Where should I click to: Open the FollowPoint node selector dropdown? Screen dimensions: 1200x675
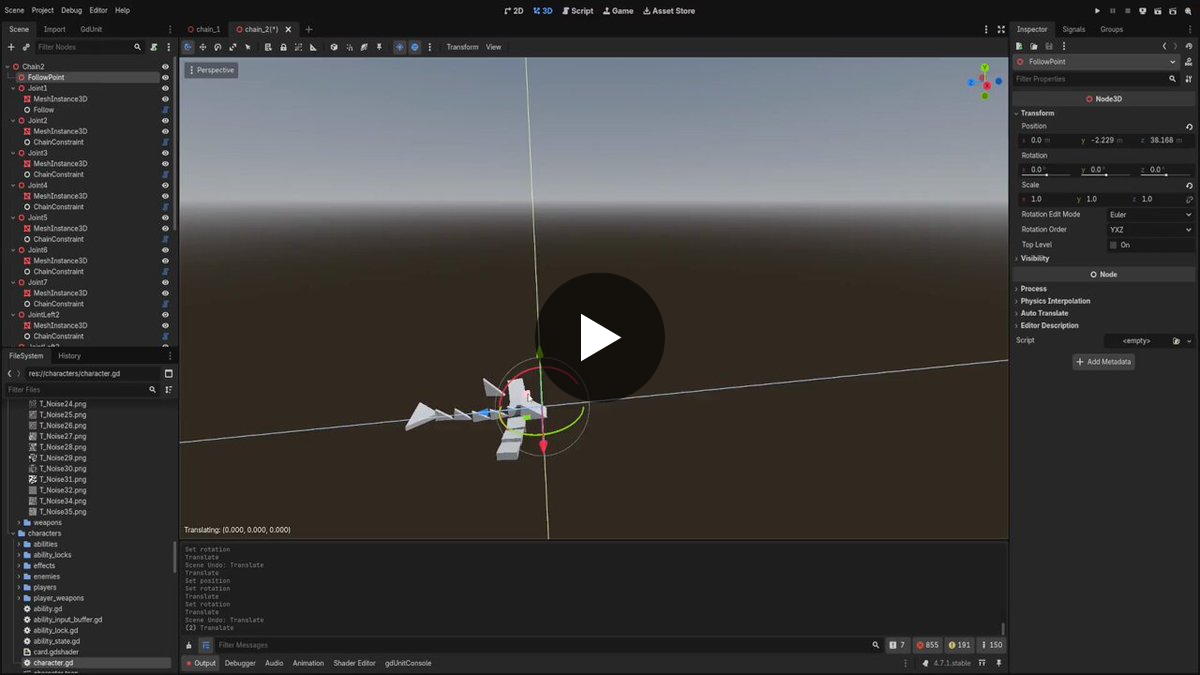tap(1097, 62)
